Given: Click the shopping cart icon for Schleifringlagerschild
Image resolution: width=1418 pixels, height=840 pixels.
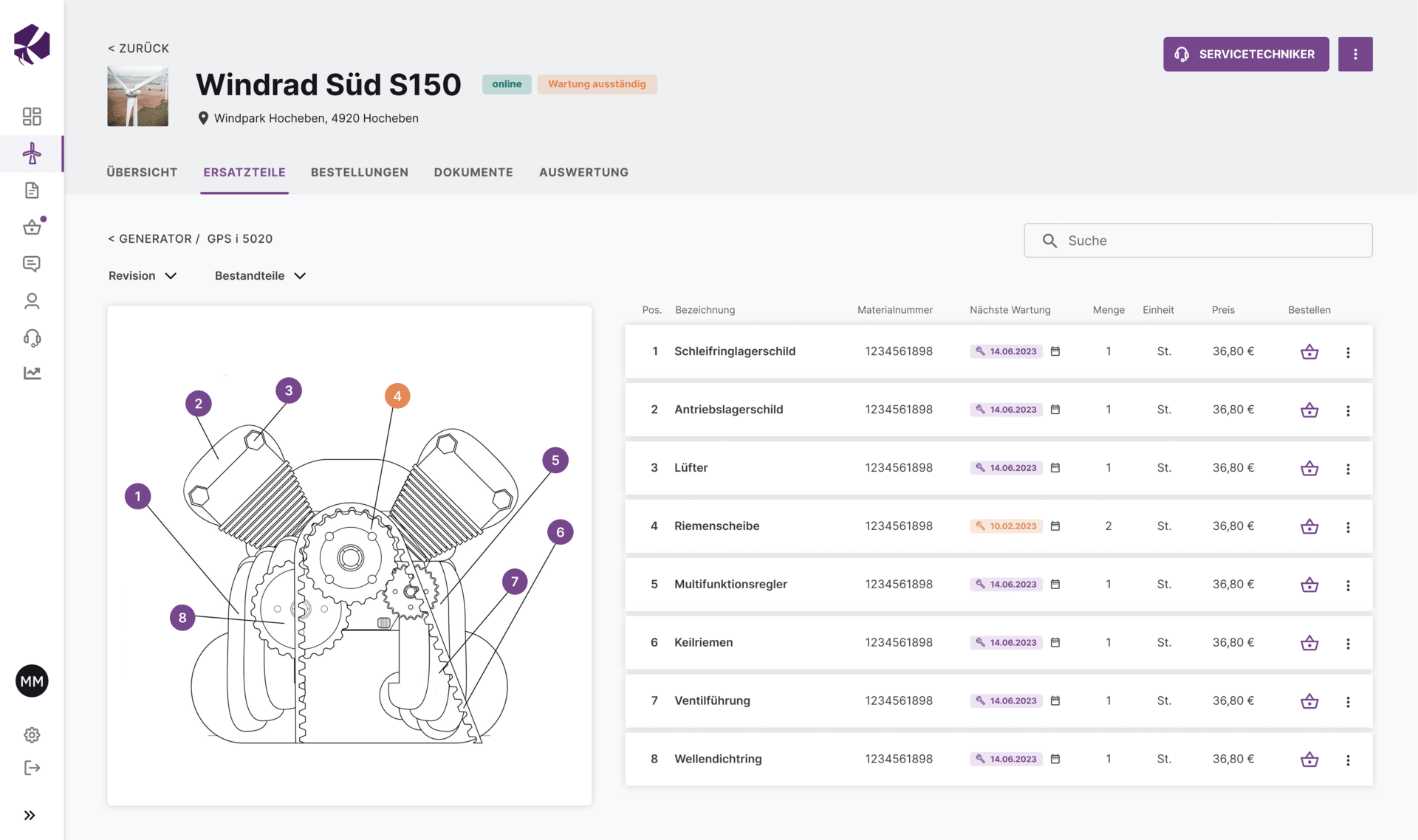Looking at the screenshot, I should [1309, 351].
